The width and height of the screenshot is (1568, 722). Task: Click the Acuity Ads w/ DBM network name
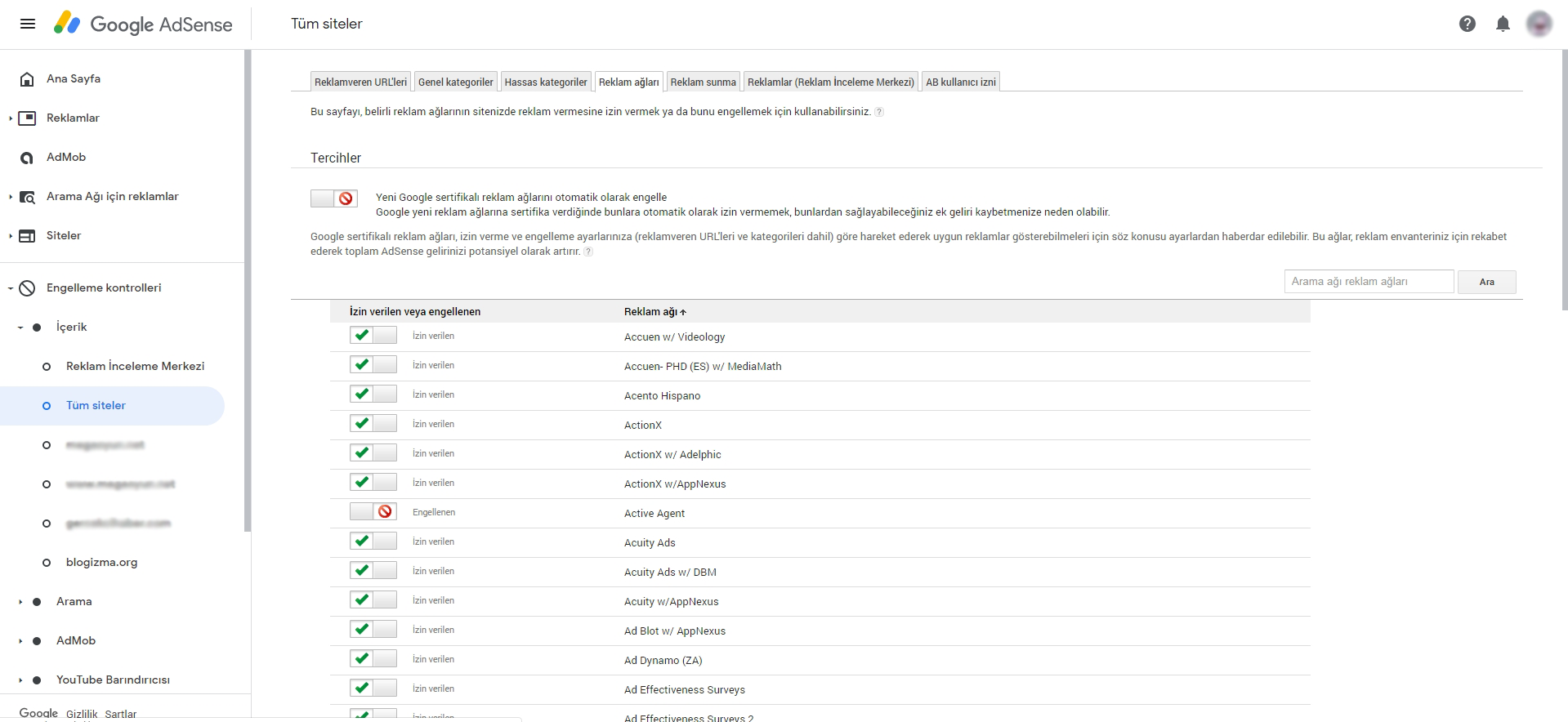coord(670,572)
